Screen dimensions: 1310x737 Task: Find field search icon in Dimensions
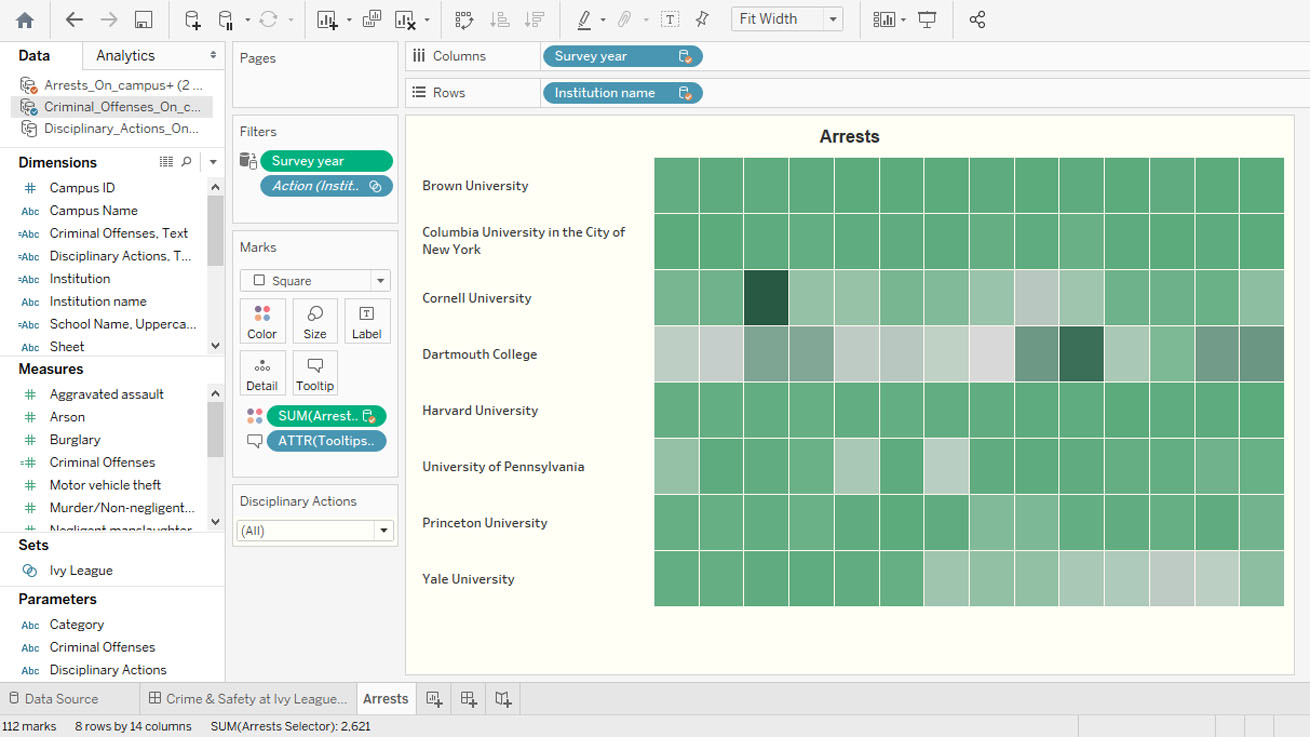point(186,162)
